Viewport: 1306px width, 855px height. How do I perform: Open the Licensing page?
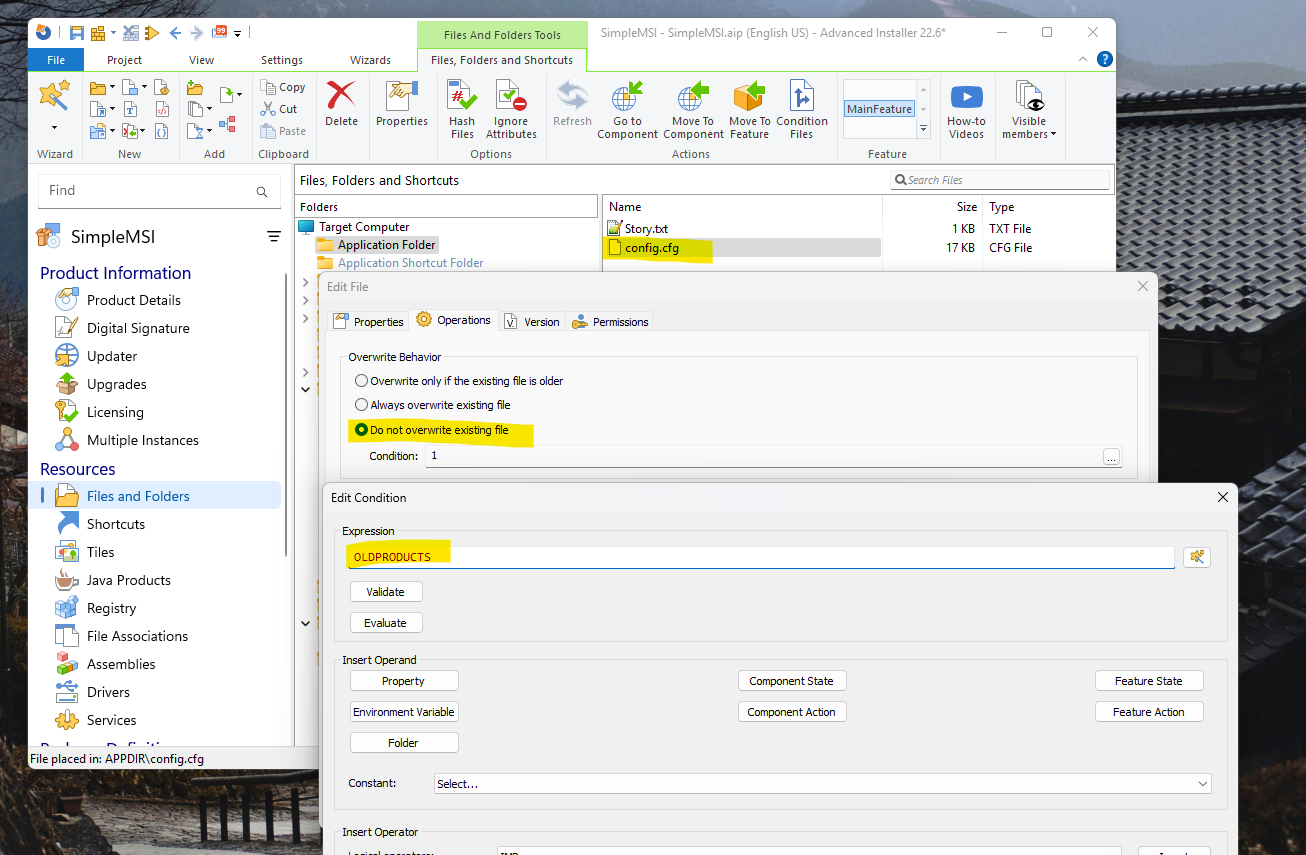click(x=115, y=412)
